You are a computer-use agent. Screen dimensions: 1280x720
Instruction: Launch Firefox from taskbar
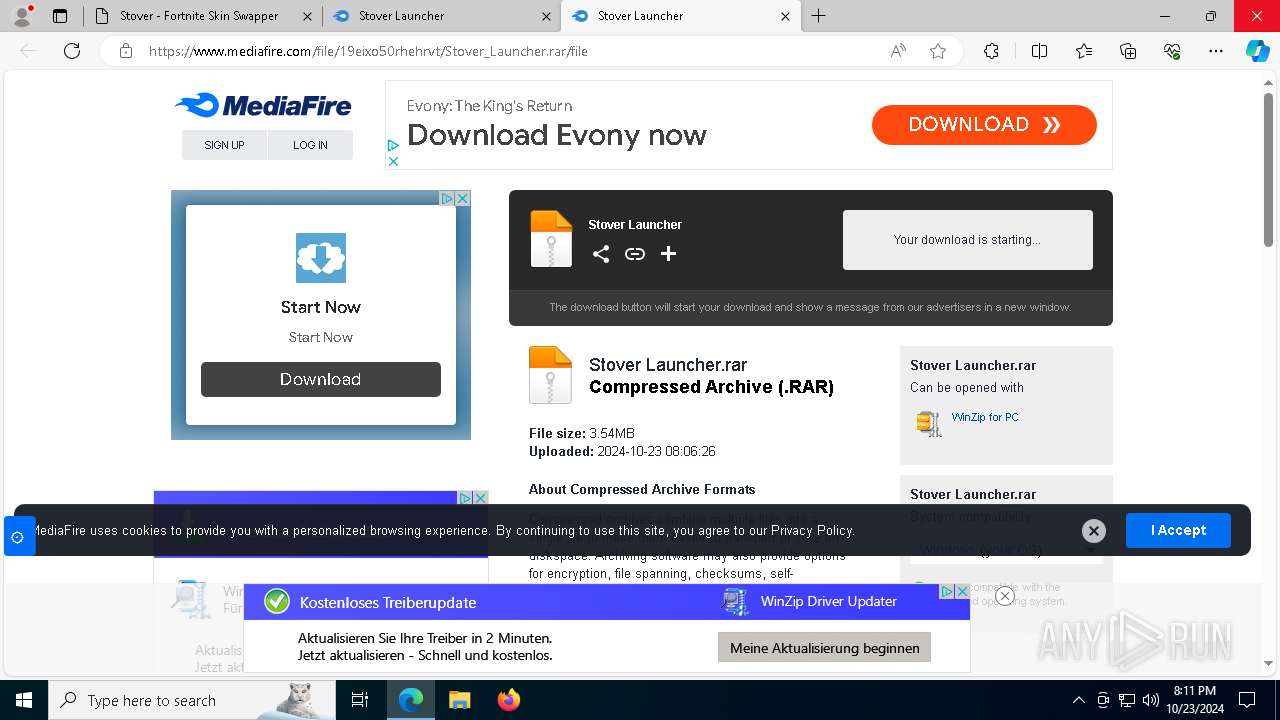[x=509, y=700]
